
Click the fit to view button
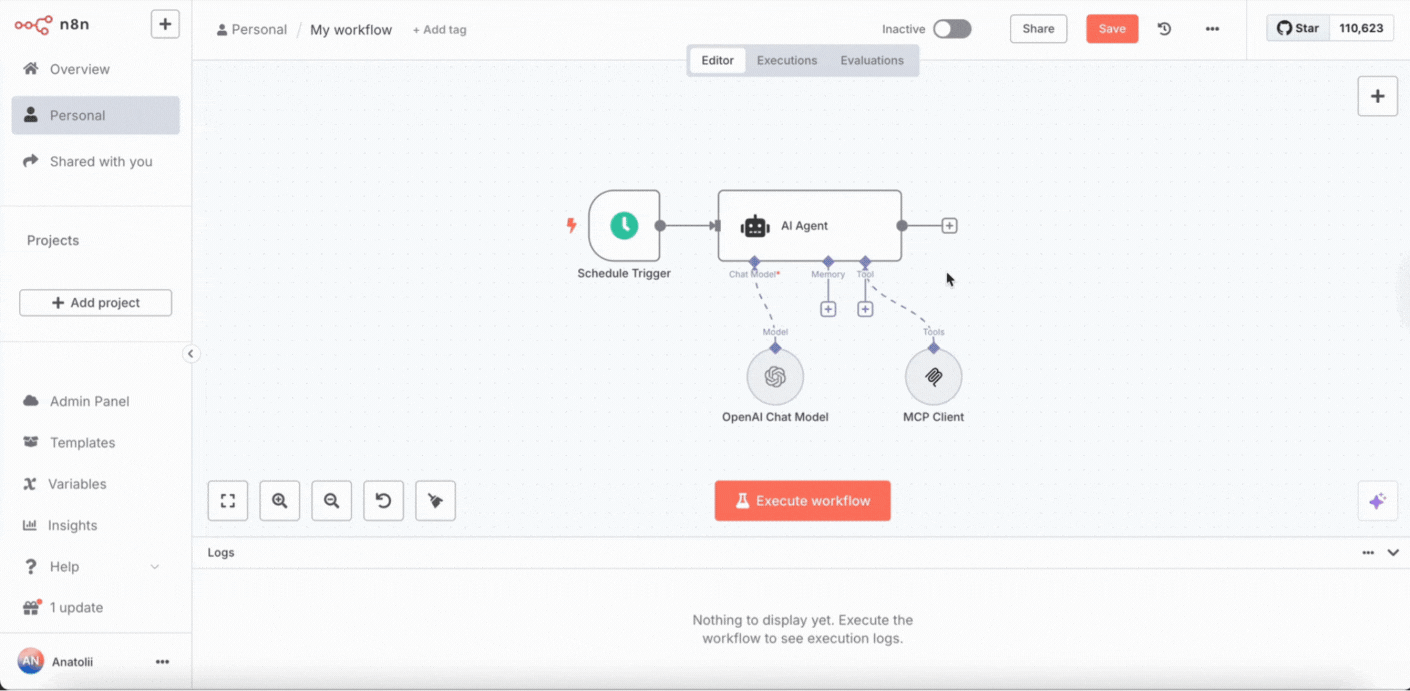pos(228,501)
